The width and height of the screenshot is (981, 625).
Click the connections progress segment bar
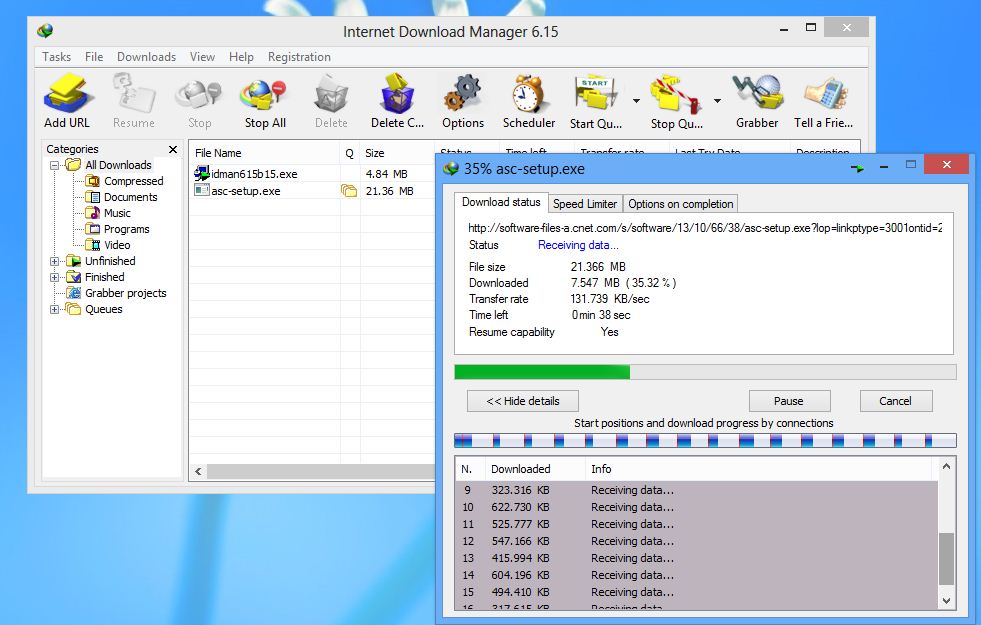705,441
